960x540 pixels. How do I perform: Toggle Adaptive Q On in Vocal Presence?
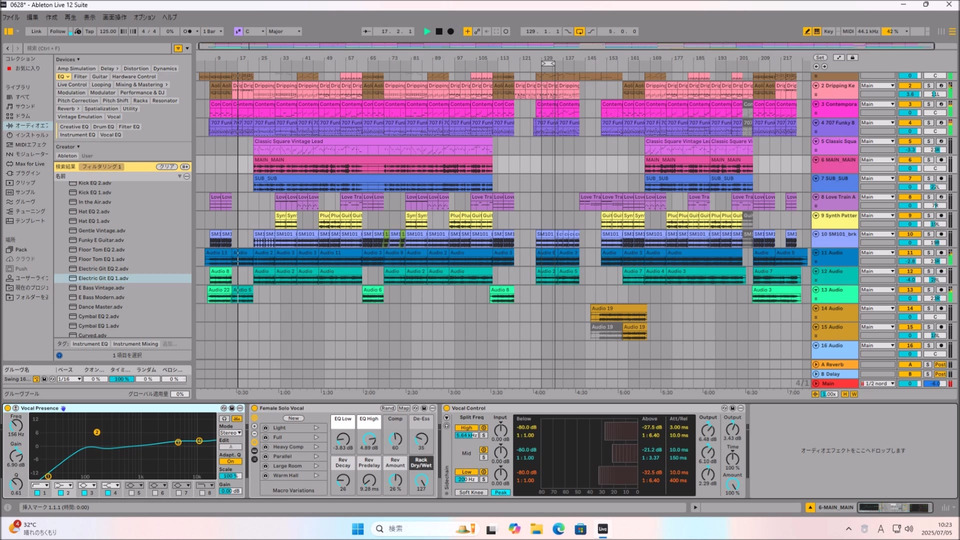pos(229,462)
